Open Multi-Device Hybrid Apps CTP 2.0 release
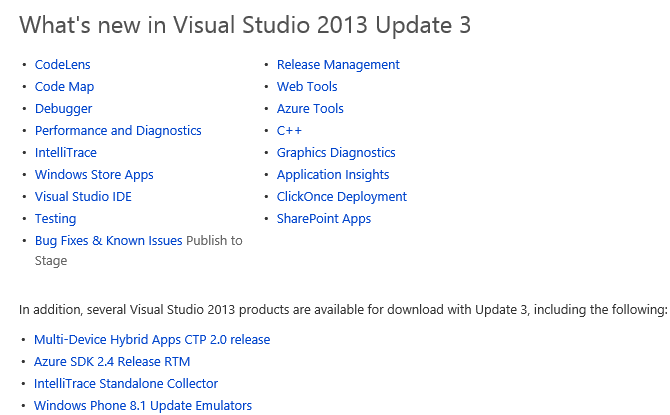 point(152,340)
